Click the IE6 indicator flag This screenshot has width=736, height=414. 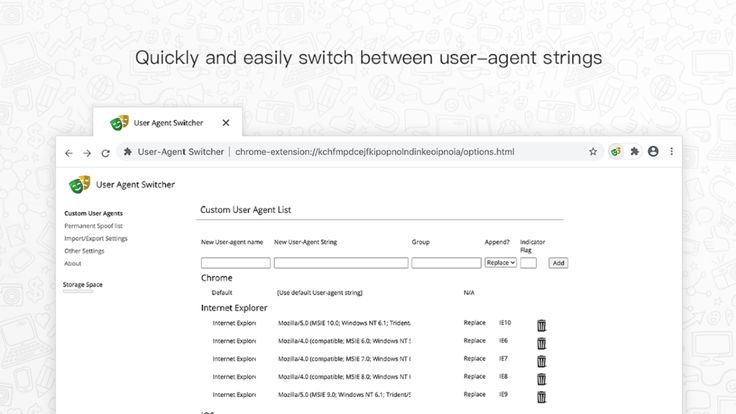pos(503,340)
